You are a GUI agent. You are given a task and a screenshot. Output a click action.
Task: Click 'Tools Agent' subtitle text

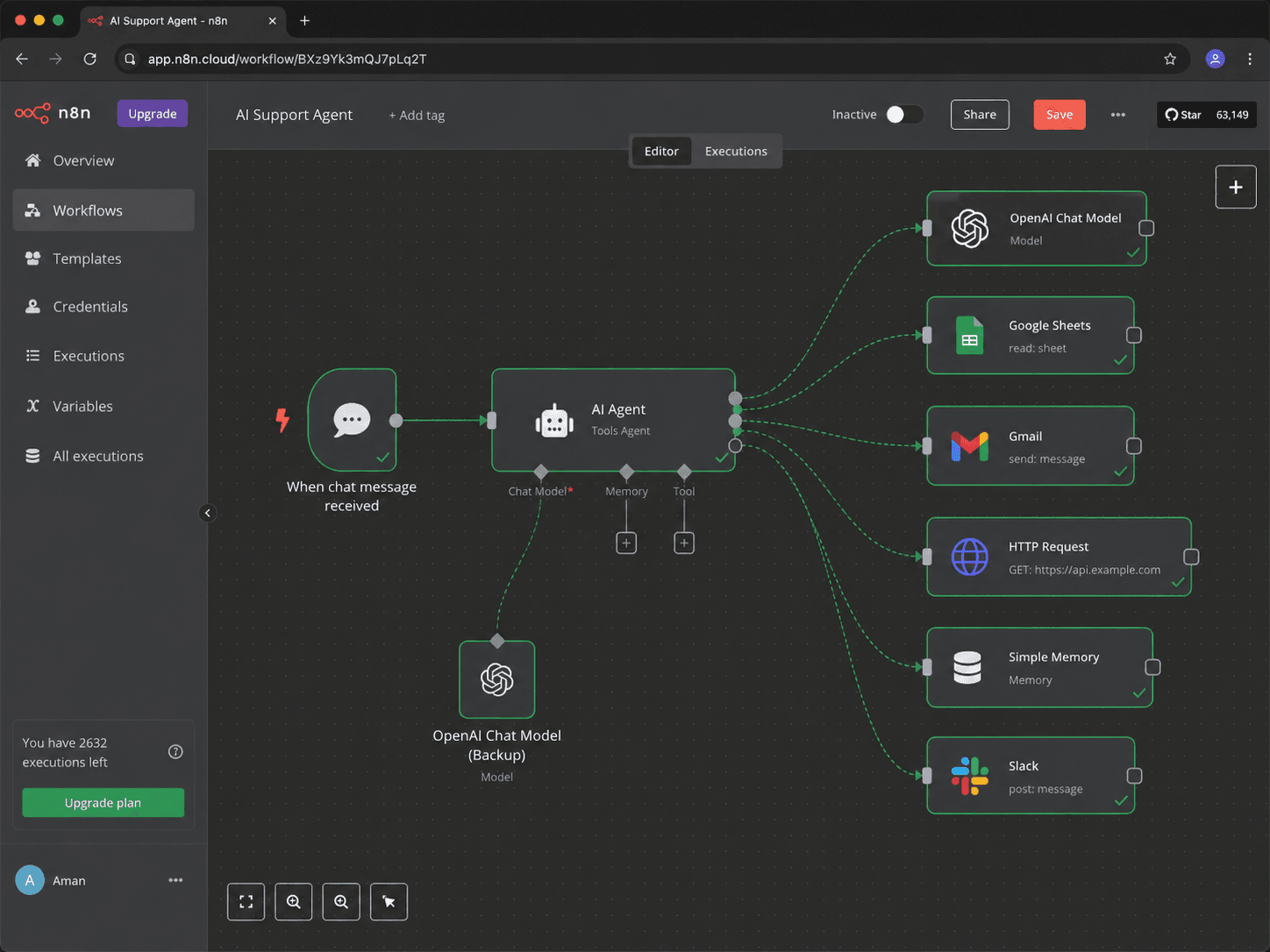620,431
